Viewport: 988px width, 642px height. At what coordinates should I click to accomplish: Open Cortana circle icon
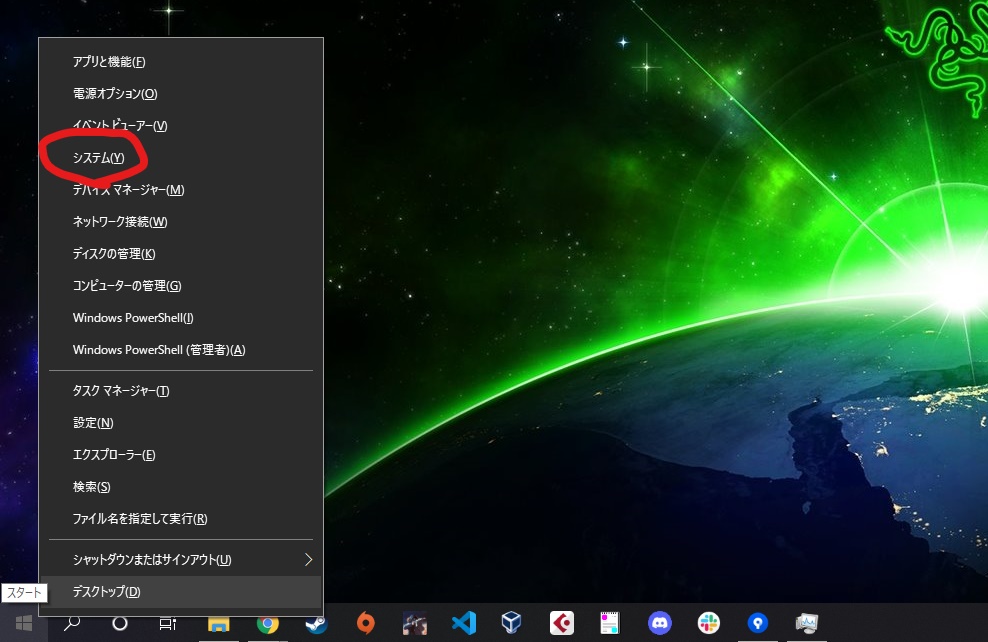pos(120,623)
